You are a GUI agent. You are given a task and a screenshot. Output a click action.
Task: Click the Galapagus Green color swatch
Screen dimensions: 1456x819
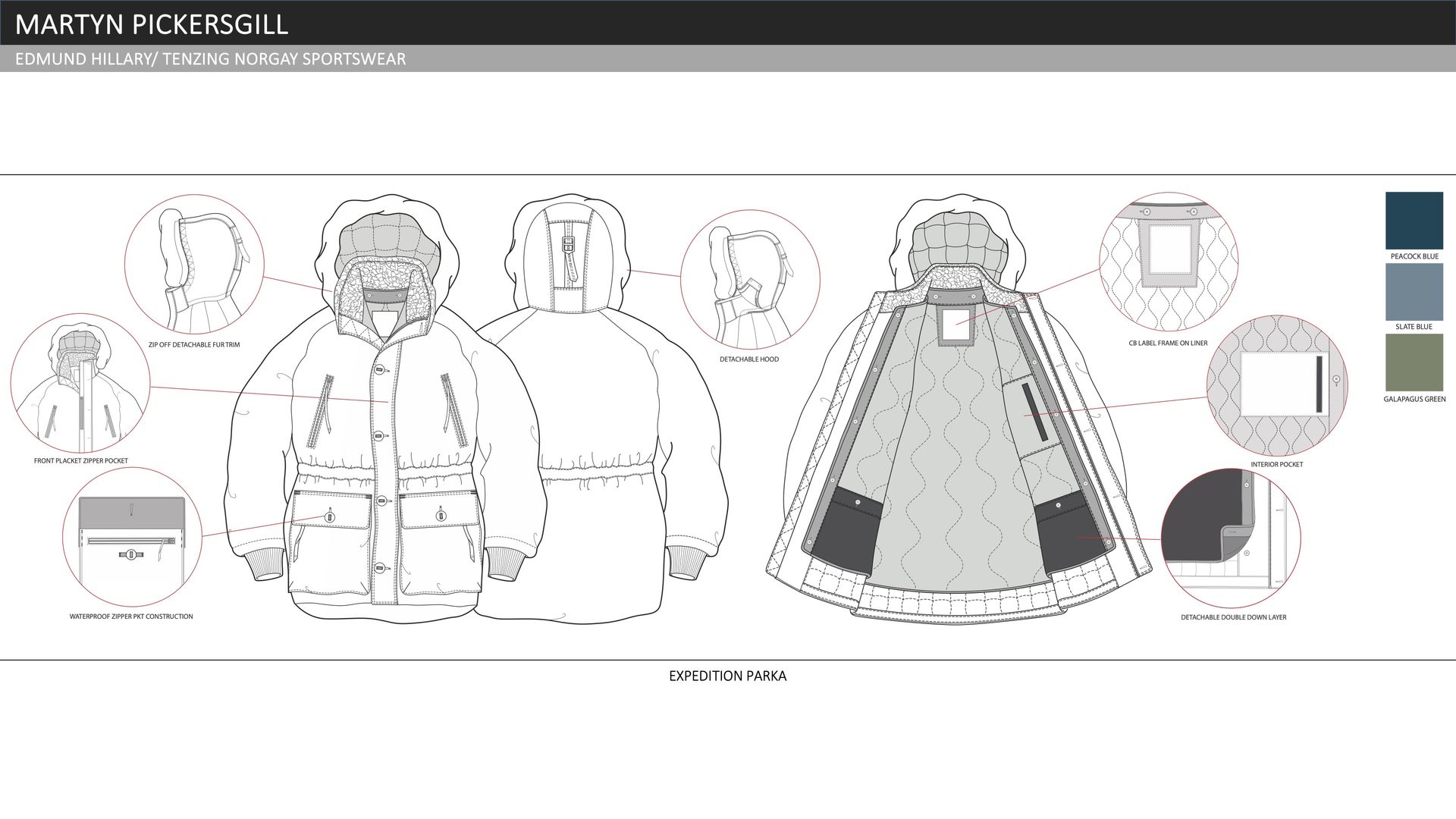pos(1414,362)
